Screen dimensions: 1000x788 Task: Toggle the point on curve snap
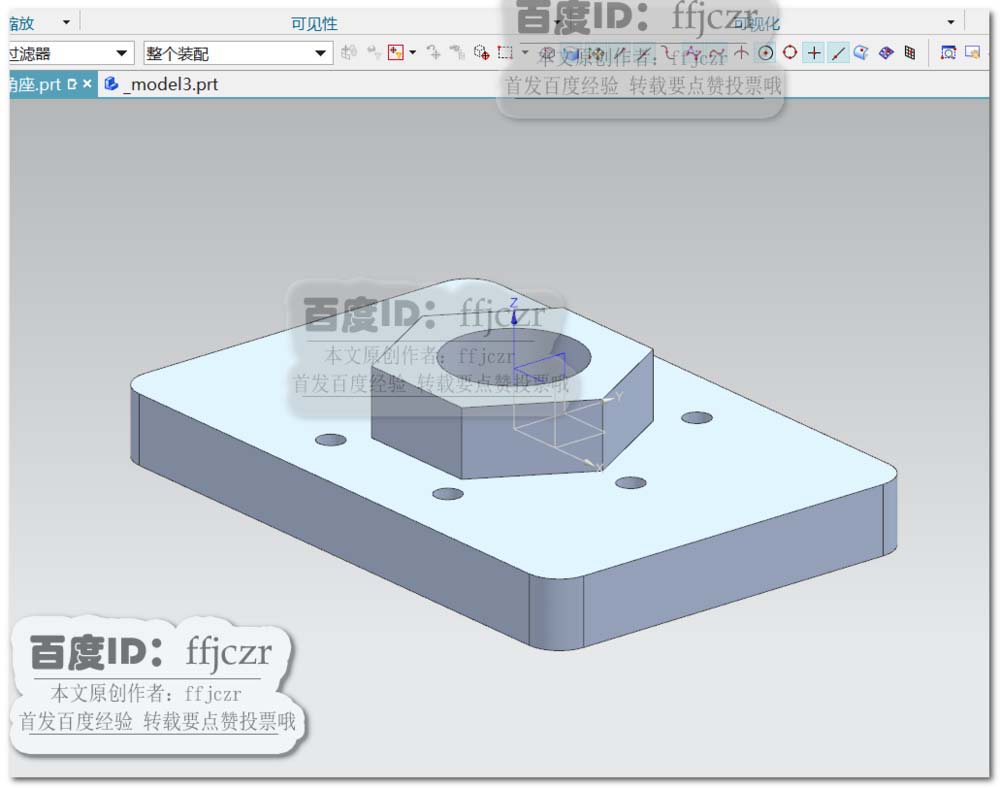click(x=838, y=53)
